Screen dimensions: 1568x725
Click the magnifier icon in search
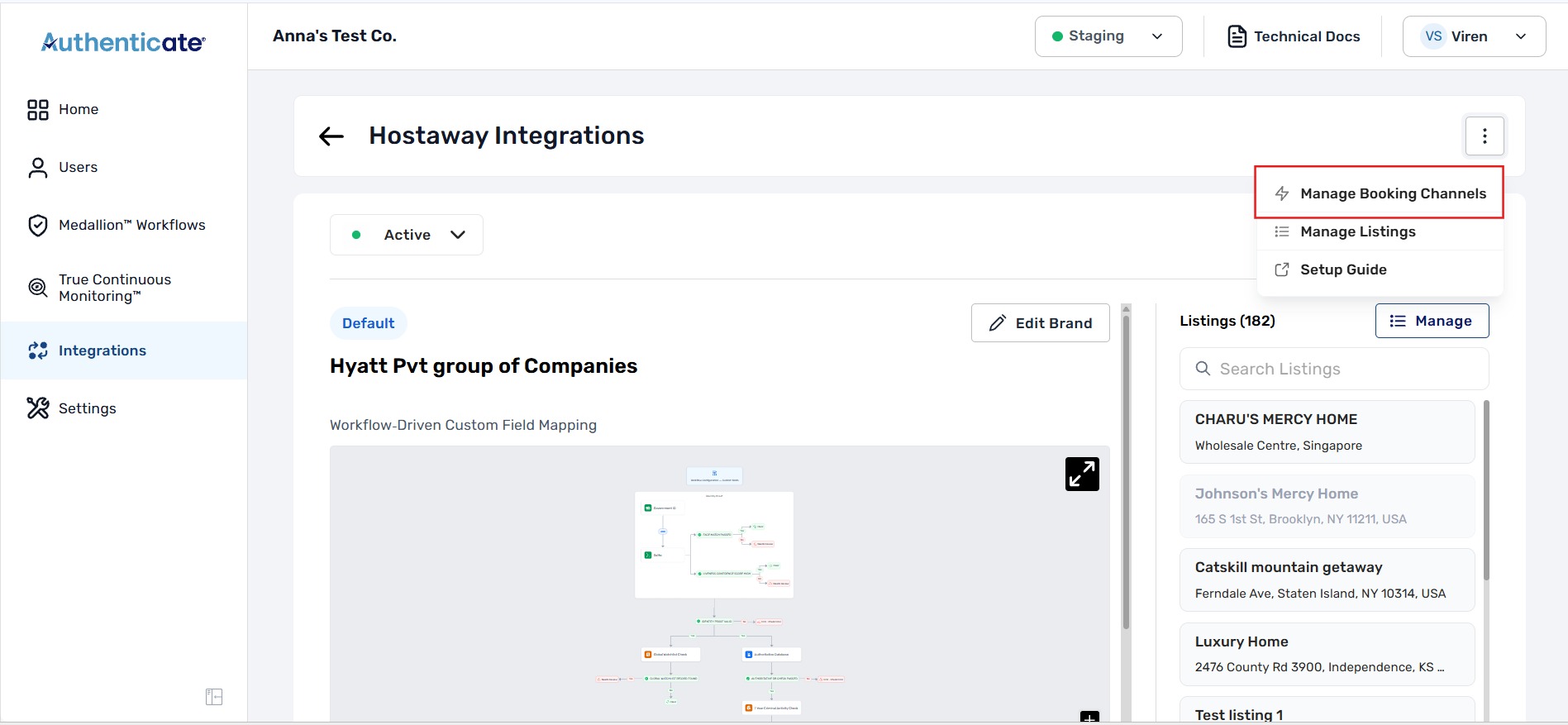[x=1203, y=369]
